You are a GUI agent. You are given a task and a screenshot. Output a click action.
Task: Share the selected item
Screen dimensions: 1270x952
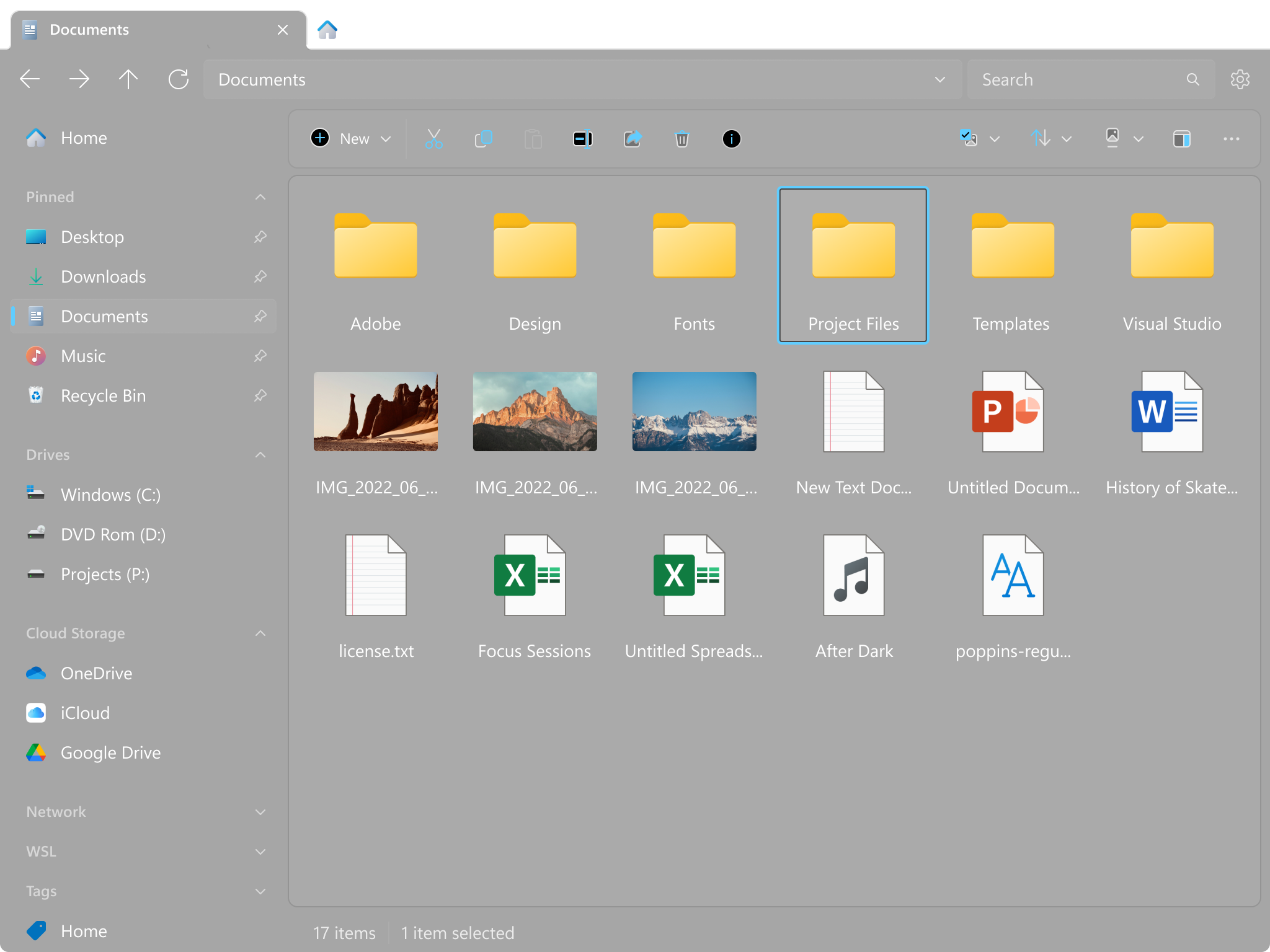tap(633, 139)
